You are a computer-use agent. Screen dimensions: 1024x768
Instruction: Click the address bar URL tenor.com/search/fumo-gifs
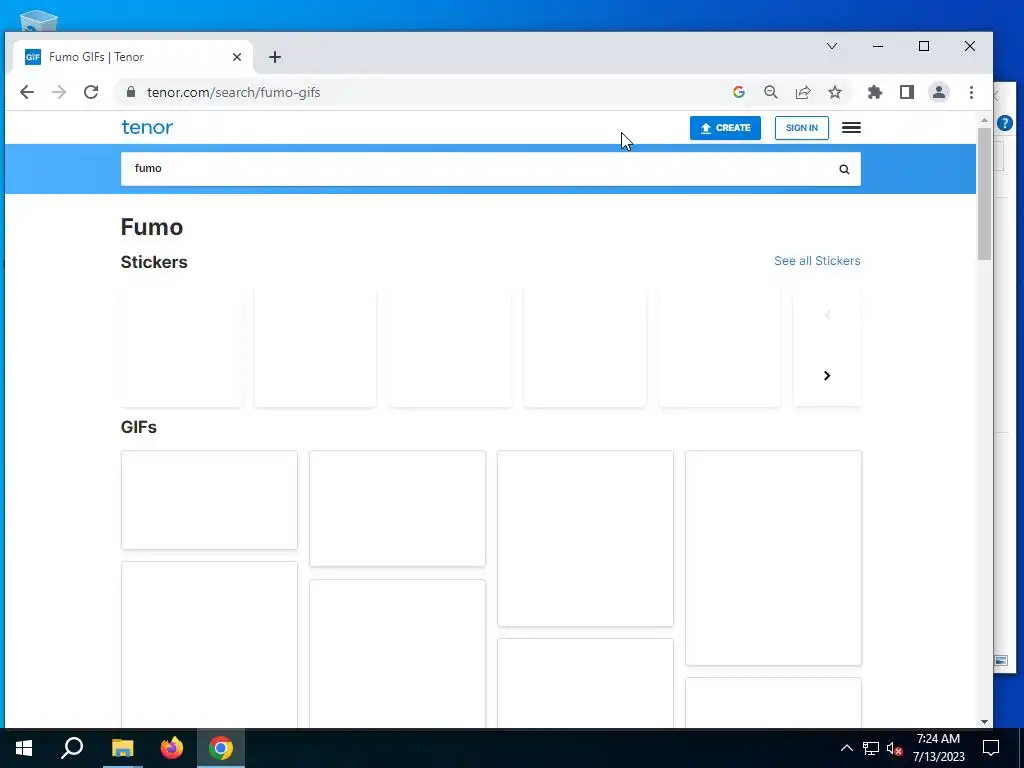tap(233, 92)
